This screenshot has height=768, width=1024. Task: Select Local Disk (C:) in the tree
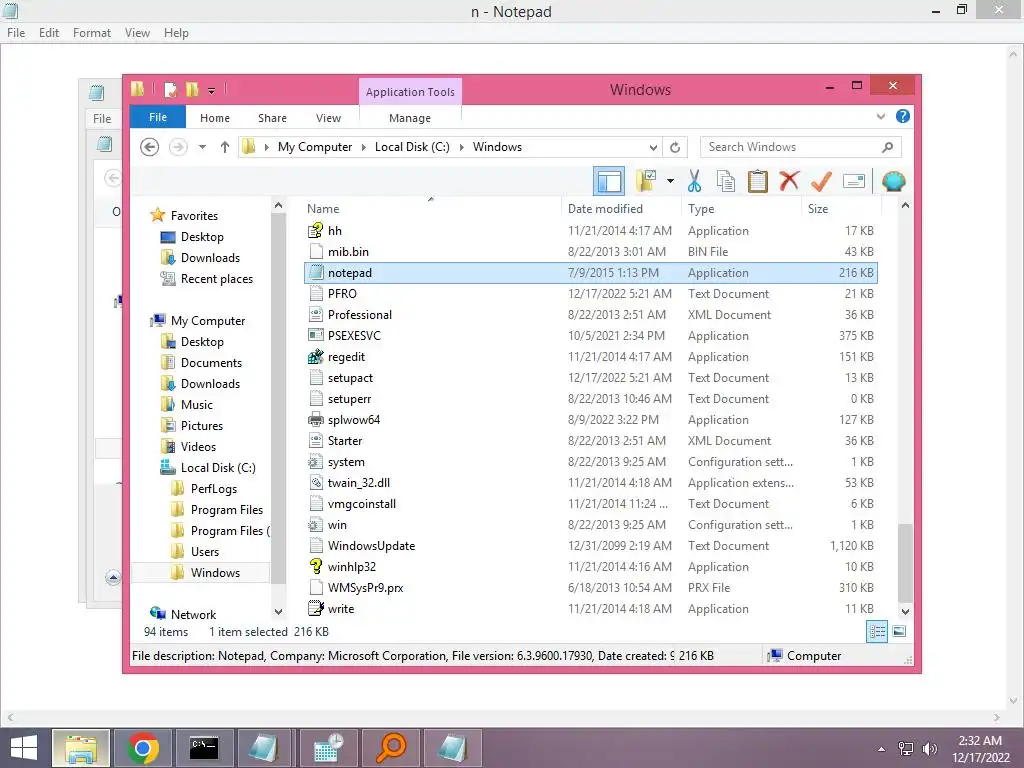pos(217,468)
